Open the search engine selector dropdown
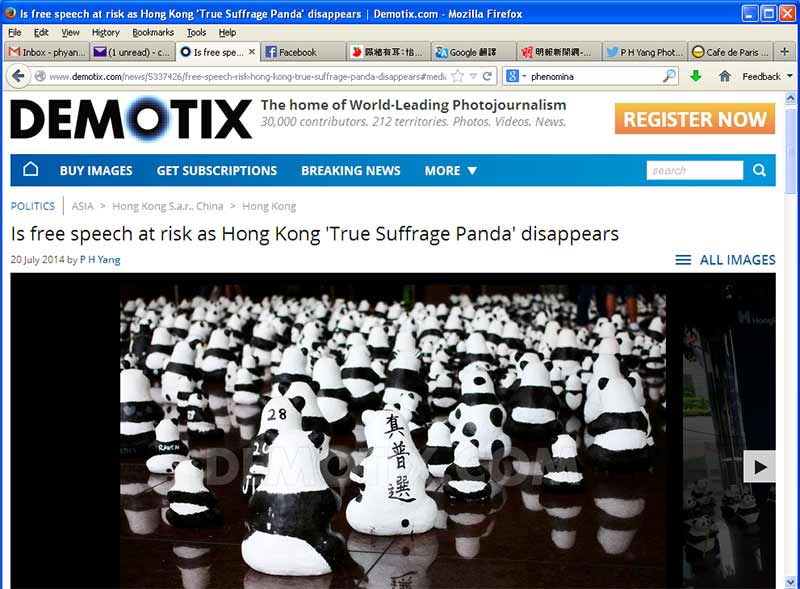This screenshot has width=800, height=589. pyautogui.click(x=516, y=77)
